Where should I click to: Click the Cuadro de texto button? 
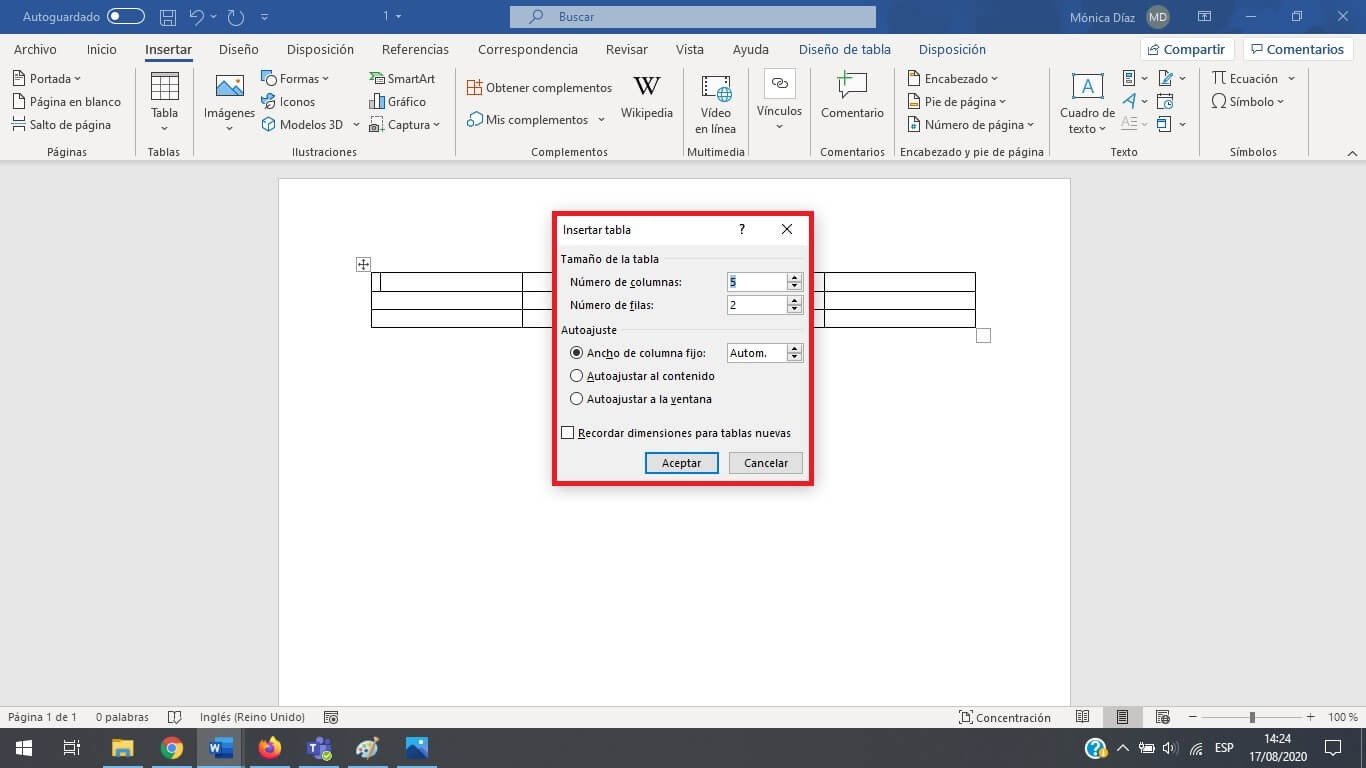point(1087,103)
